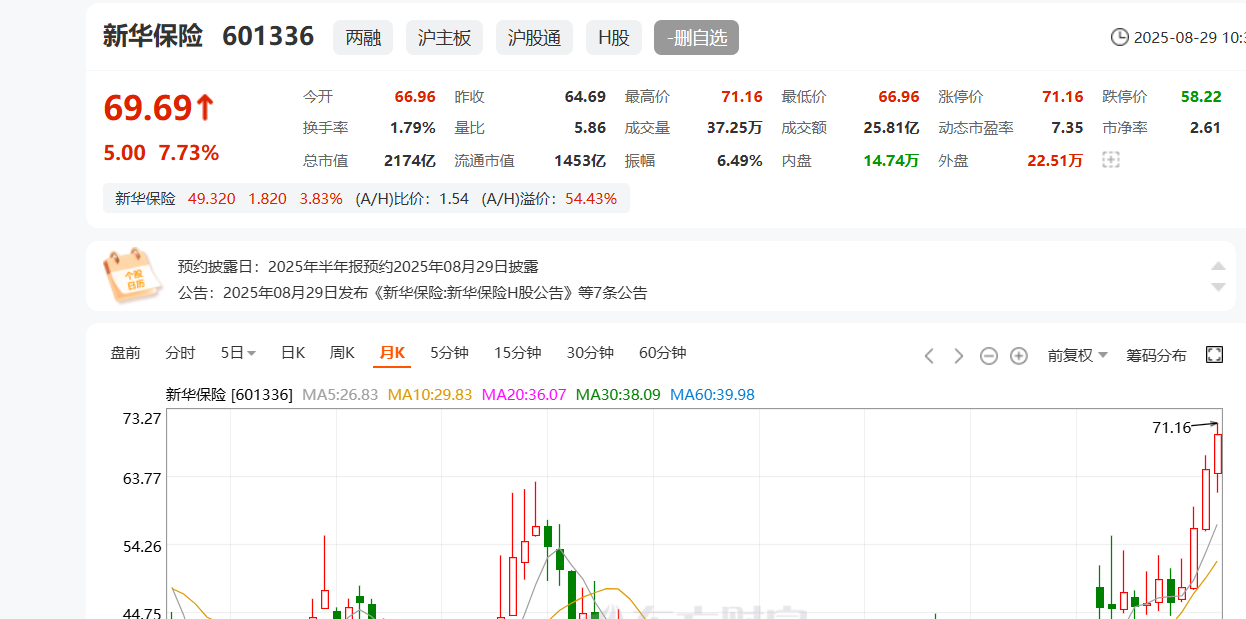This screenshot has height=619, width=1246.
Task: Click the 成交量 value 37.25万
Action: (x=735, y=128)
